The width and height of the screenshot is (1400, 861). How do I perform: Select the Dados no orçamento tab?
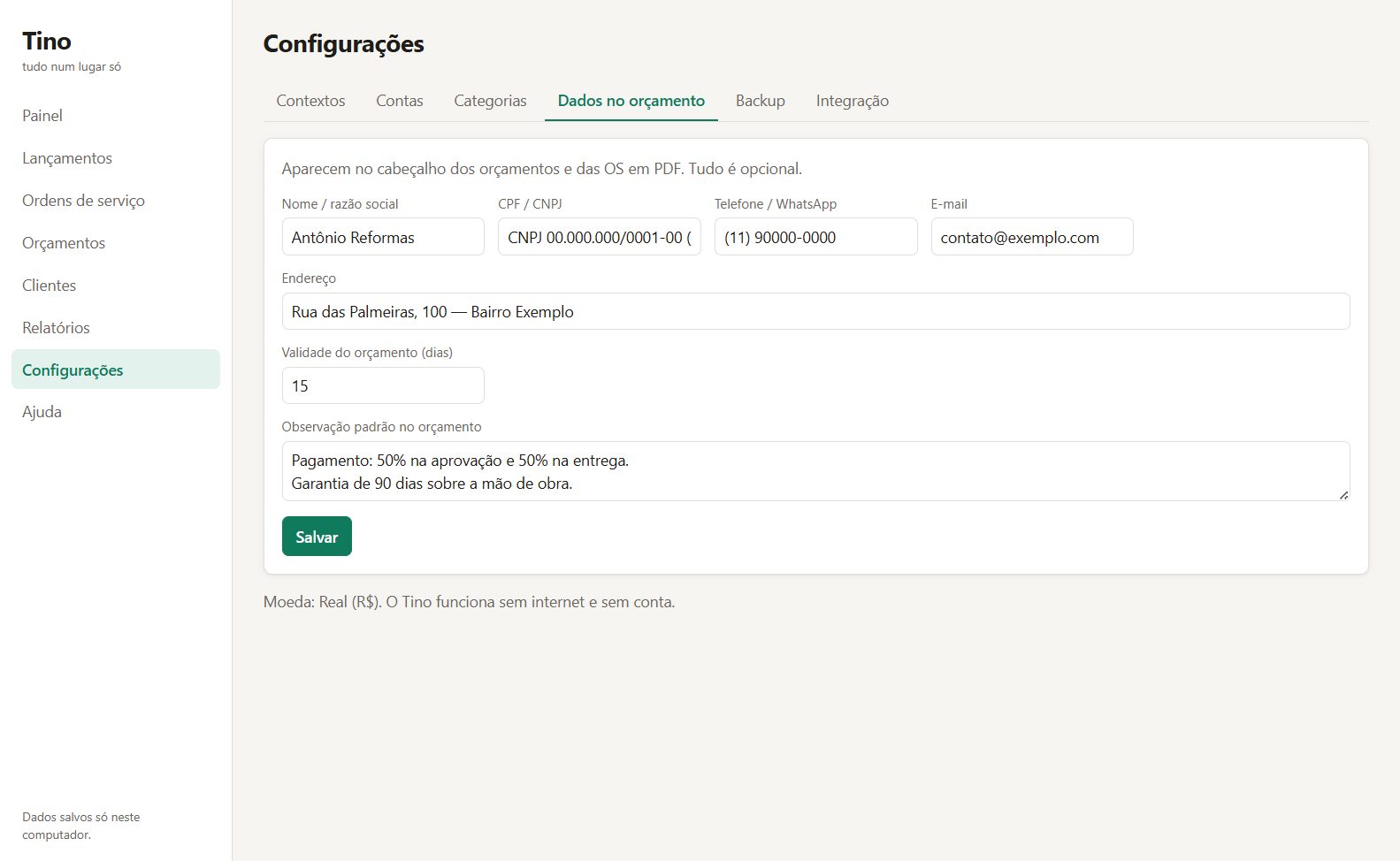(x=631, y=101)
